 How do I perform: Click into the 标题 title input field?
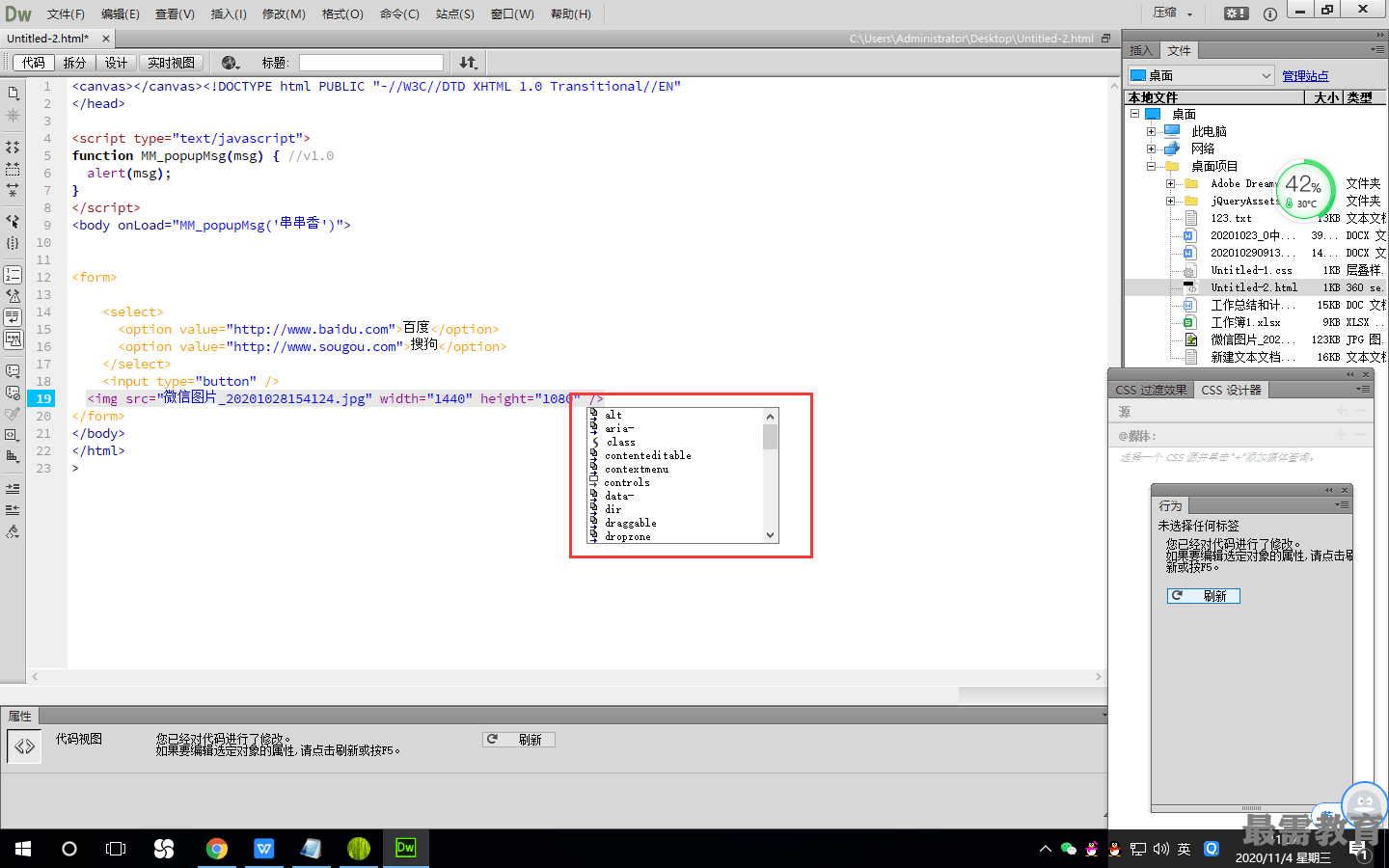pos(371,63)
